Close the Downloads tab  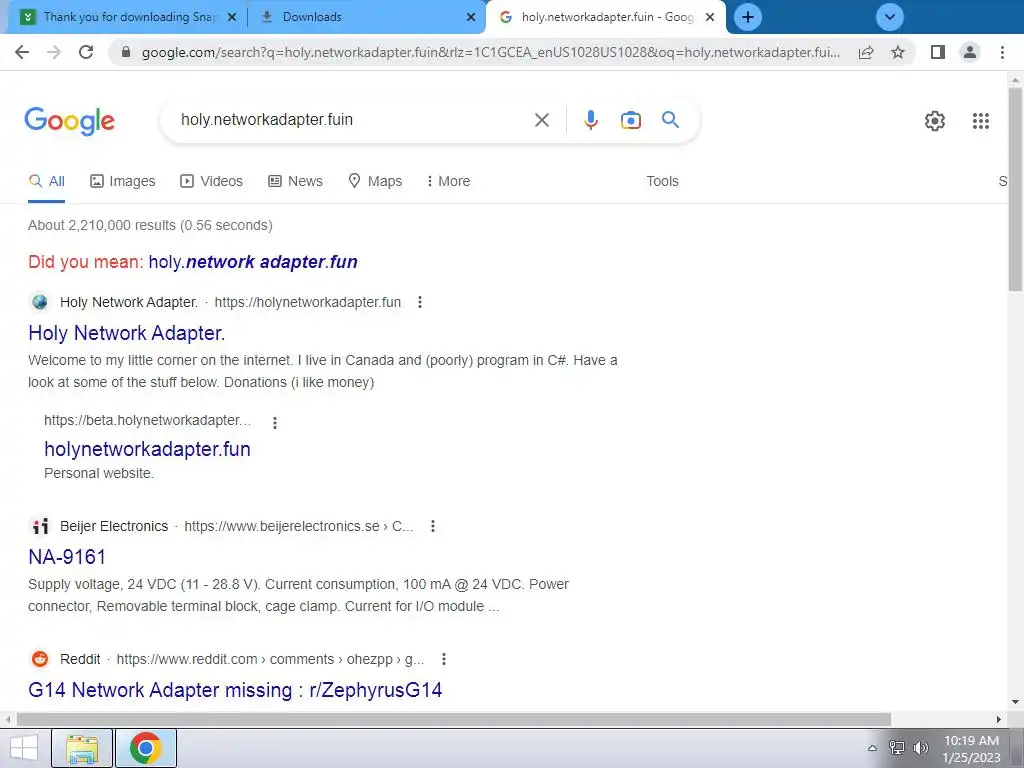[x=470, y=17]
